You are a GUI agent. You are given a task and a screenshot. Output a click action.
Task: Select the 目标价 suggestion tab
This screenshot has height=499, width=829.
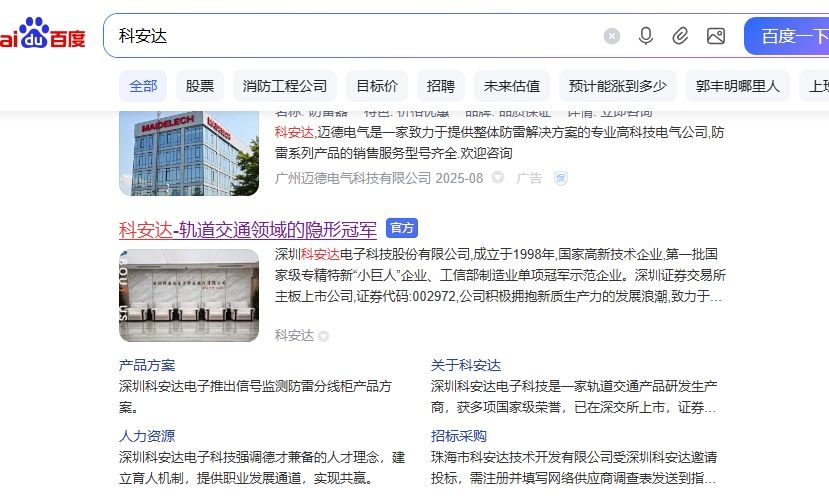(377, 86)
